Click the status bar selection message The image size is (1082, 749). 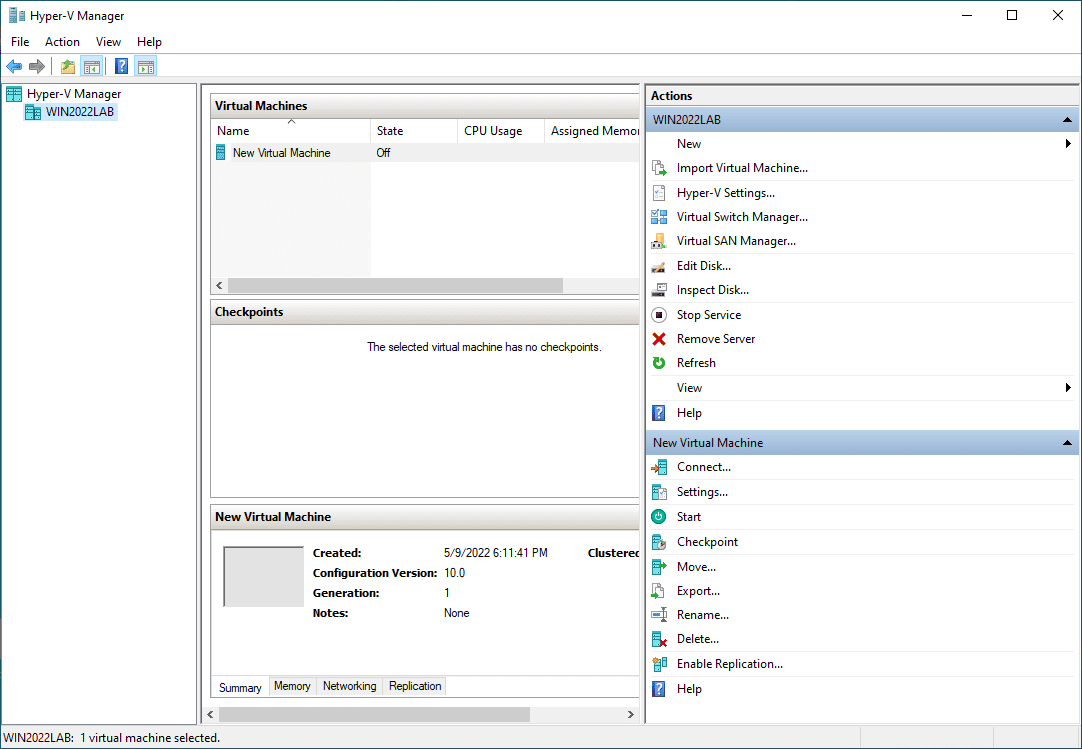[x=112, y=738]
